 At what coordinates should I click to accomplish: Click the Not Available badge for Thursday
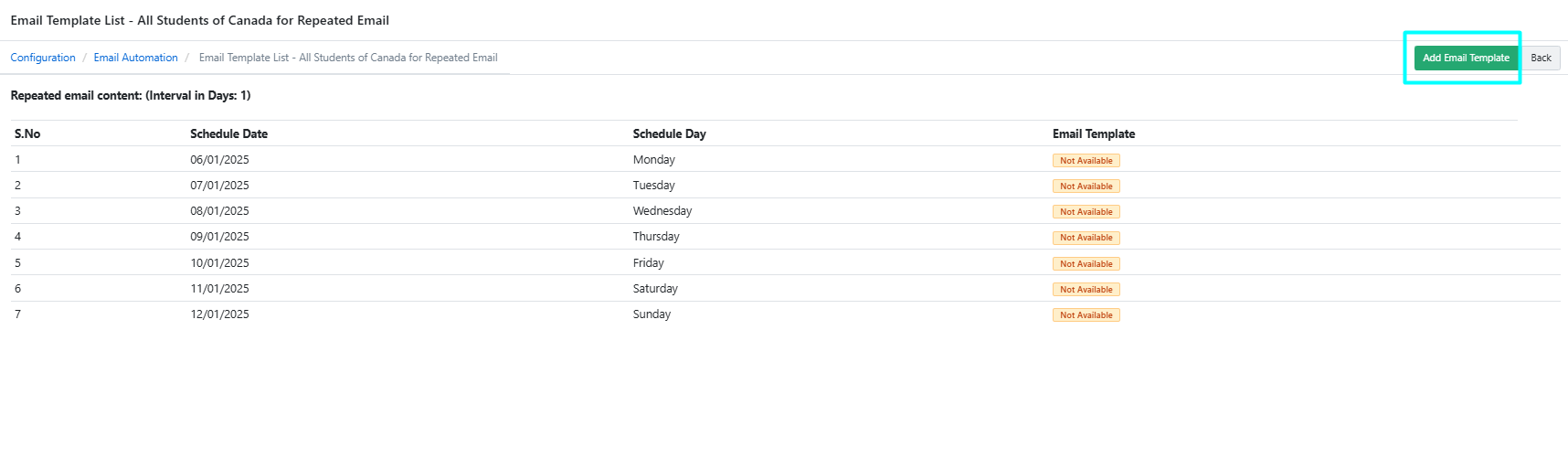1086,238
